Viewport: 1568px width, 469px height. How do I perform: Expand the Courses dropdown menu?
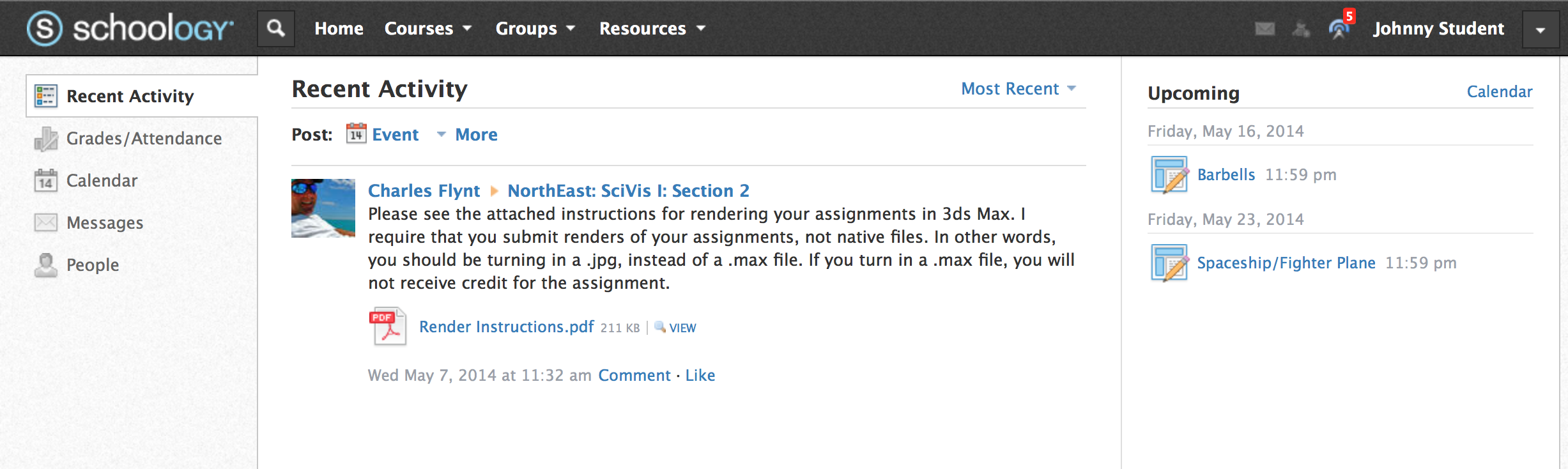point(428,29)
